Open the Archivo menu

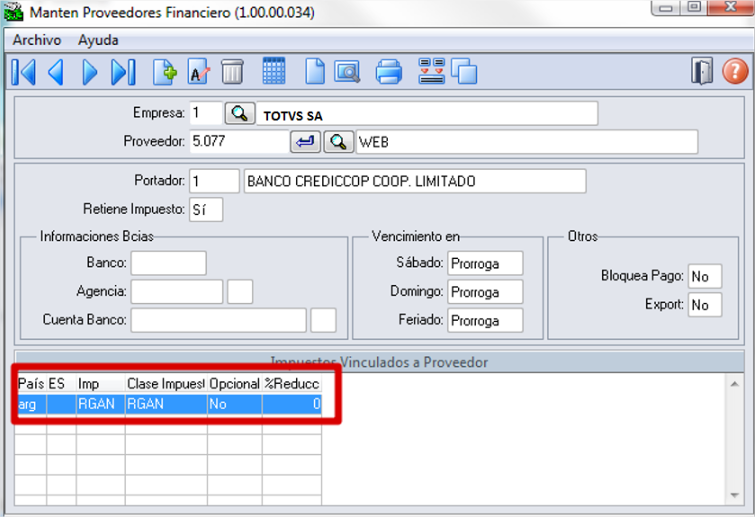(37, 40)
